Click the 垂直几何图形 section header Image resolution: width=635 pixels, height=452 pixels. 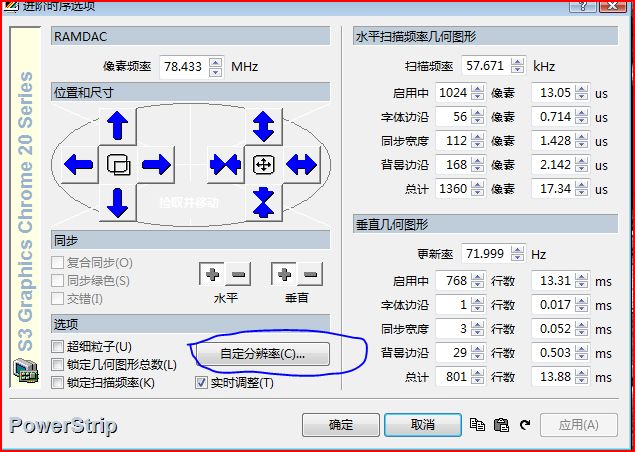point(486,224)
